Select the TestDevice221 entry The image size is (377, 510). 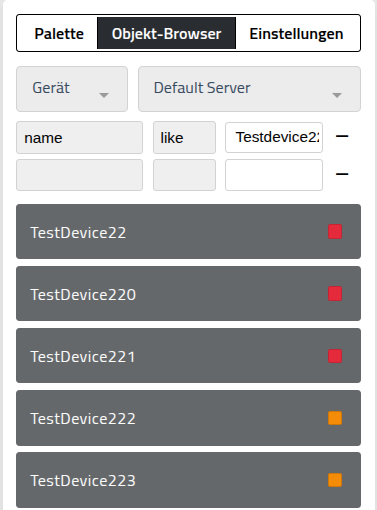[188, 356]
